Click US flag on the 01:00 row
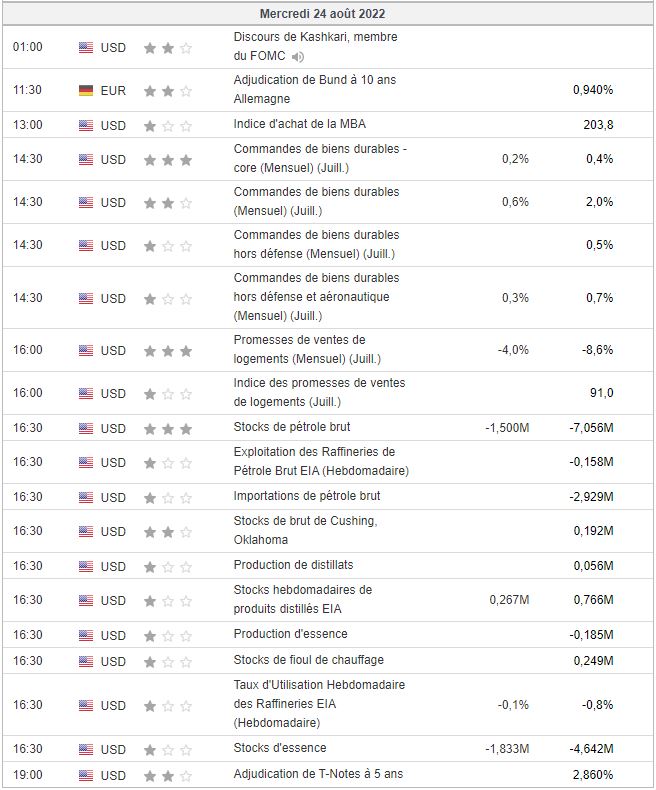This screenshot has width=656, height=790. pyautogui.click(x=86, y=47)
